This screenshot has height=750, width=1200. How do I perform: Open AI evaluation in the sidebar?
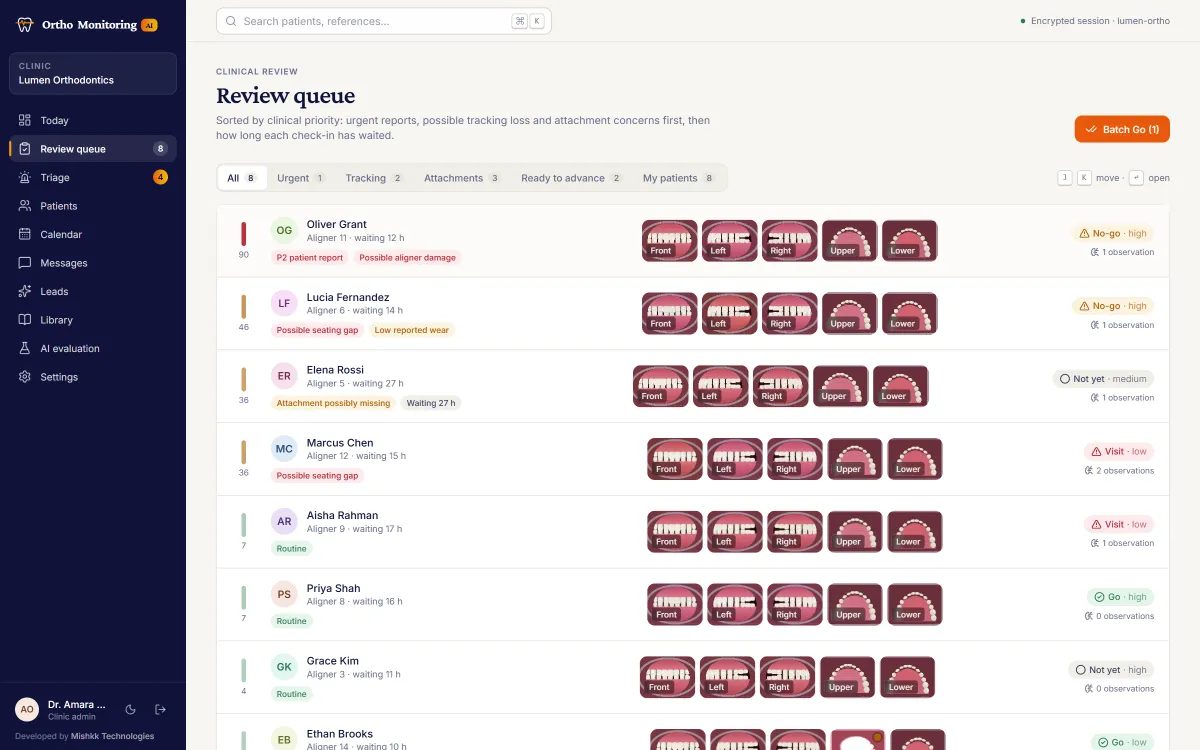click(93, 348)
